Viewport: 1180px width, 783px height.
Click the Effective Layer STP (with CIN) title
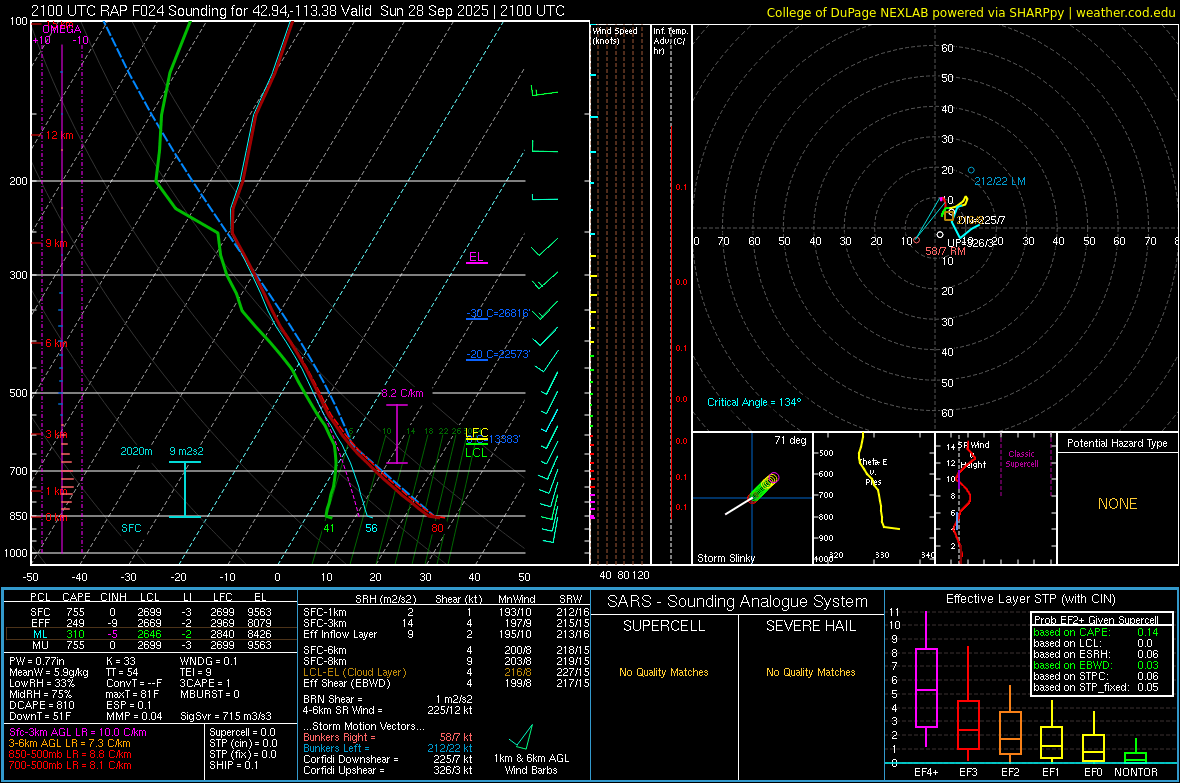pyautogui.click(x=1031, y=599)
